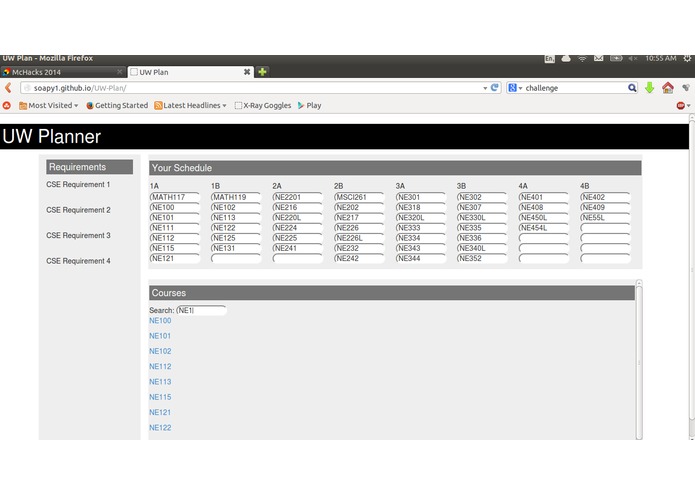The image size is (695, 494).
Task: Close the McHacks 2014 tab
Action: [119, 72]
